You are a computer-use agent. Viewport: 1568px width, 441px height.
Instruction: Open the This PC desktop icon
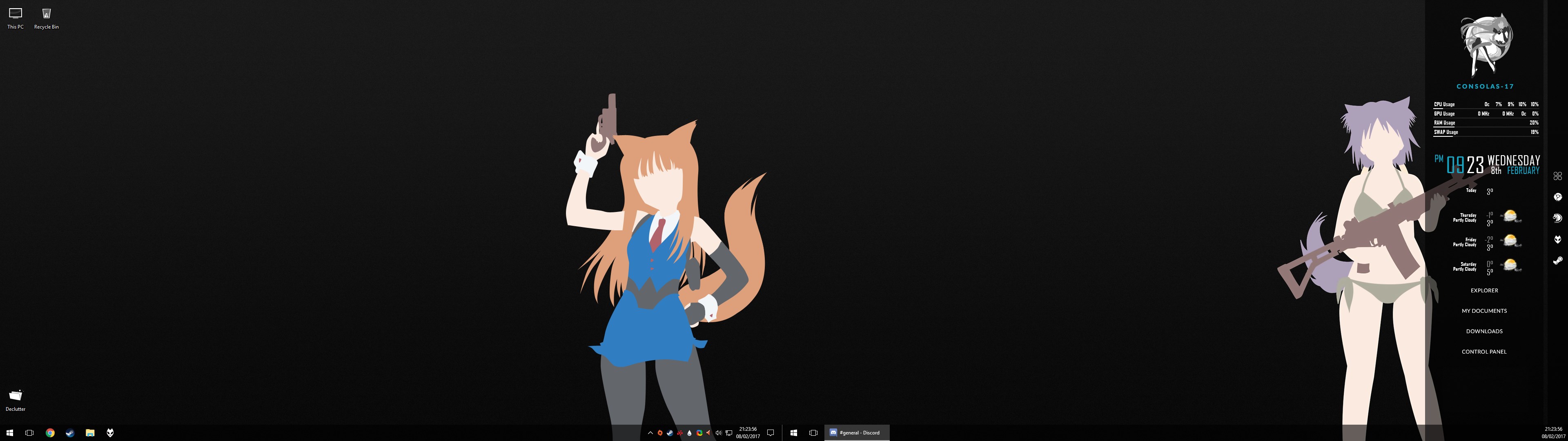click(15, 18)
